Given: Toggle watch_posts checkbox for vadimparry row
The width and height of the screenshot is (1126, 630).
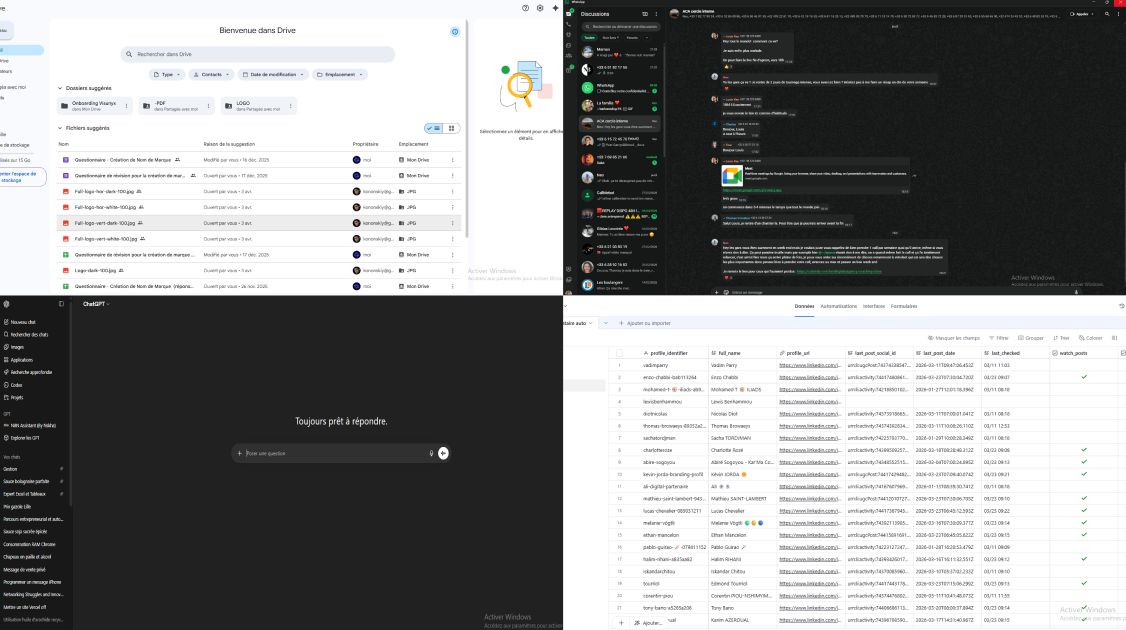Looking at the screenshot, I should (x=1083, y=365).
